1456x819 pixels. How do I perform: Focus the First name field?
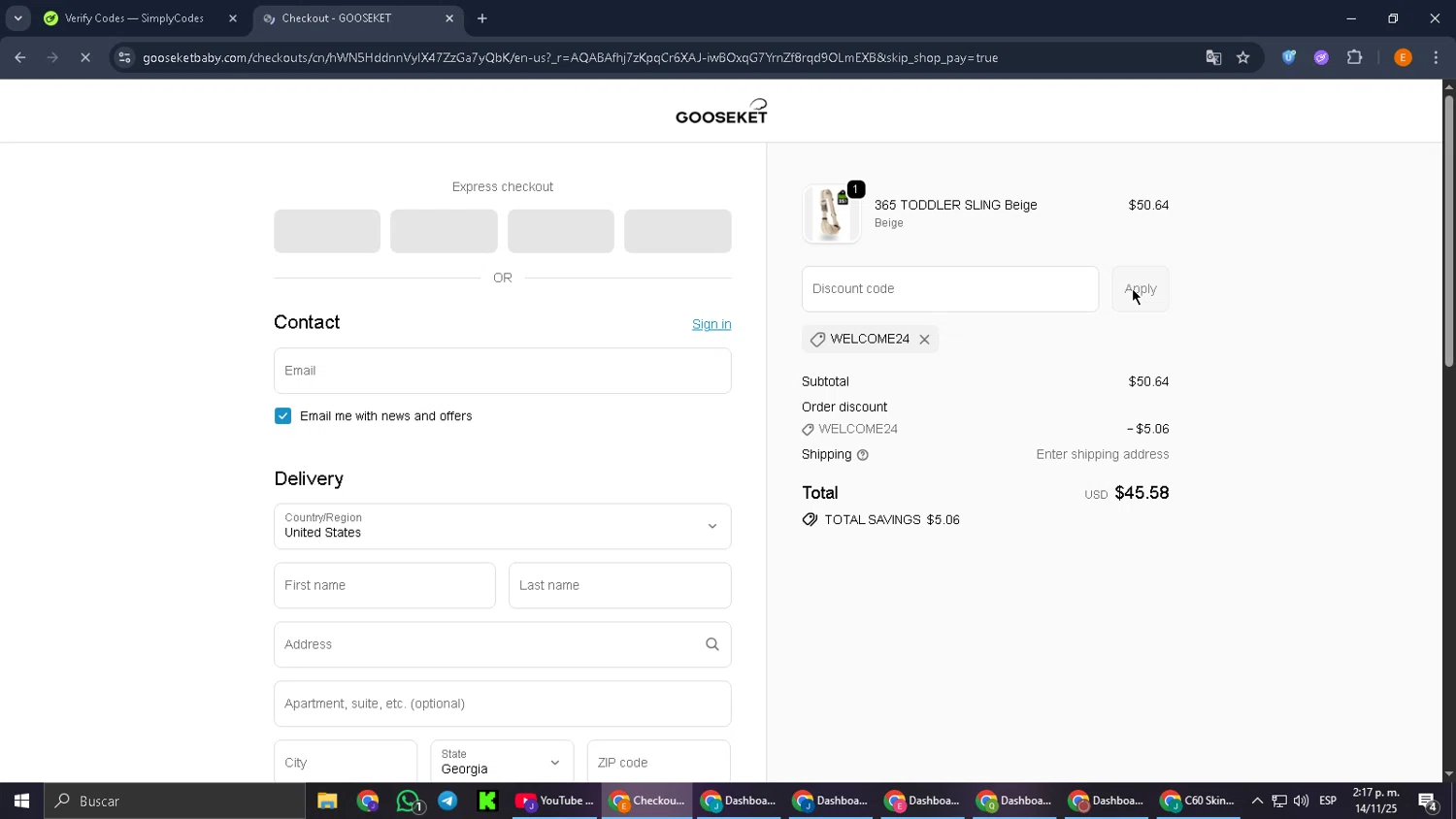tap(384, 585)
